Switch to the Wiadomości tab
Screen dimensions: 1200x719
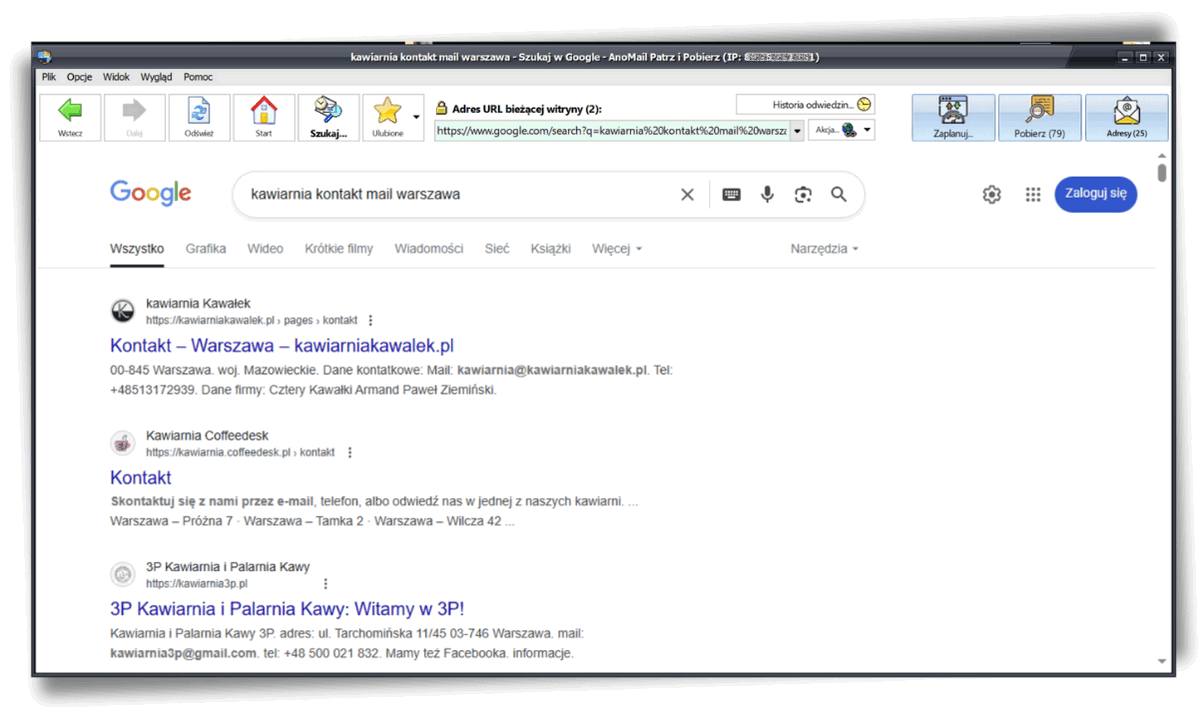point(429,249)
